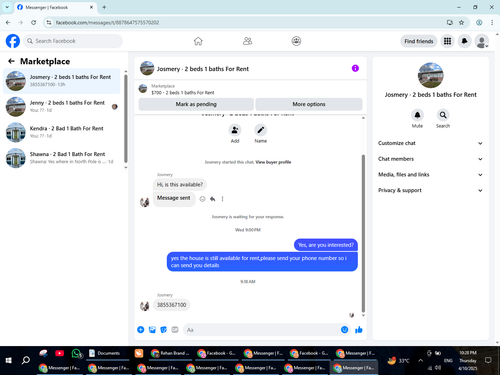Switch to Rehan Brand Chrome taskbar window
This screenshot has width=500, height=375.
tap(170, 353)
